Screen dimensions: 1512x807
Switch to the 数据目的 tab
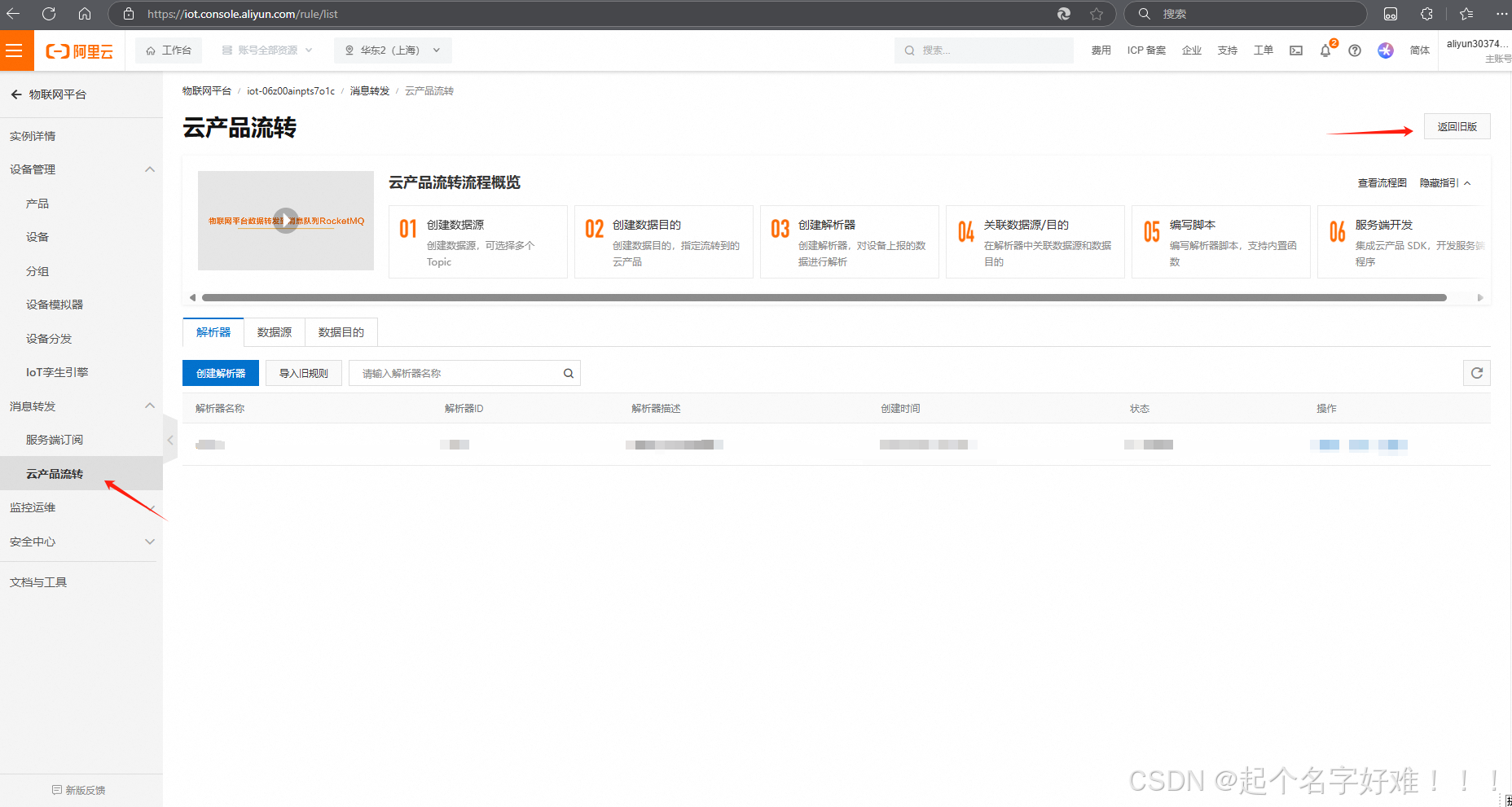(341, 332)
